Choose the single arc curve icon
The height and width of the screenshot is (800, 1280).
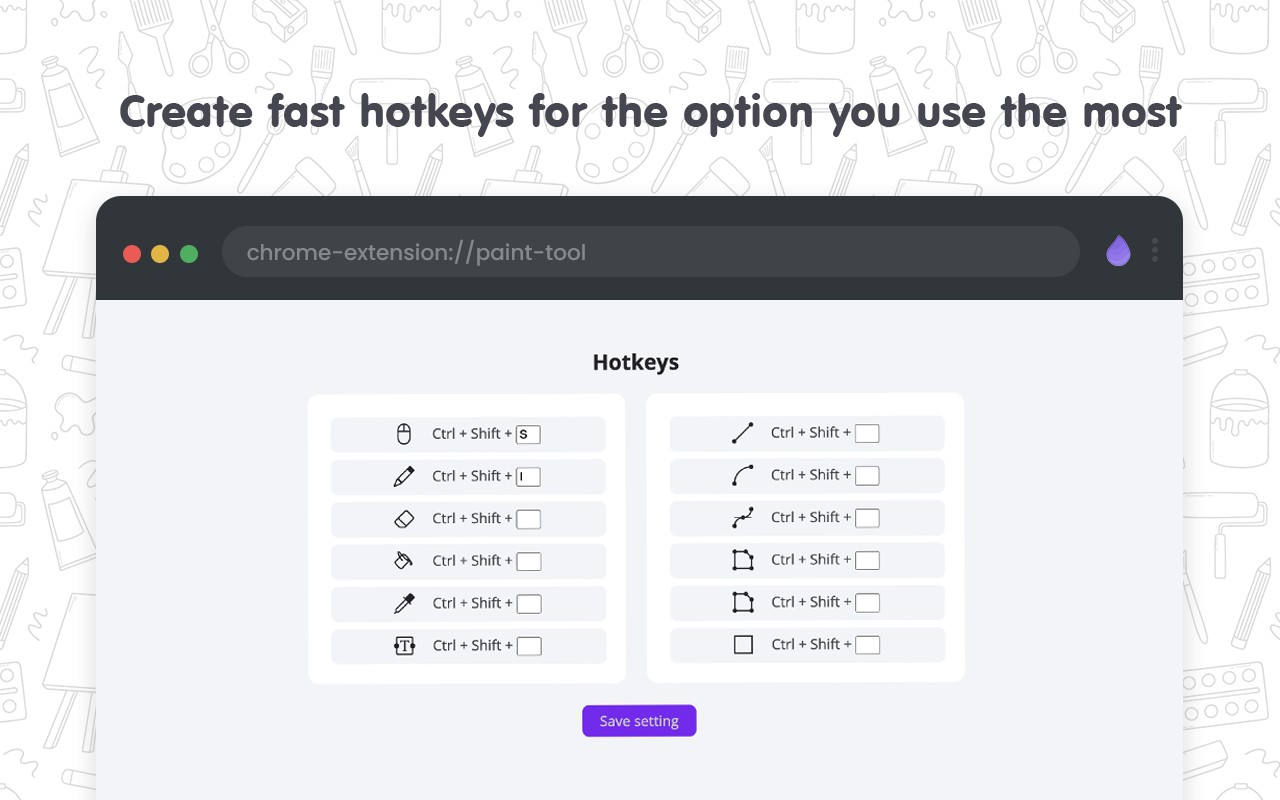pos(742,475)
